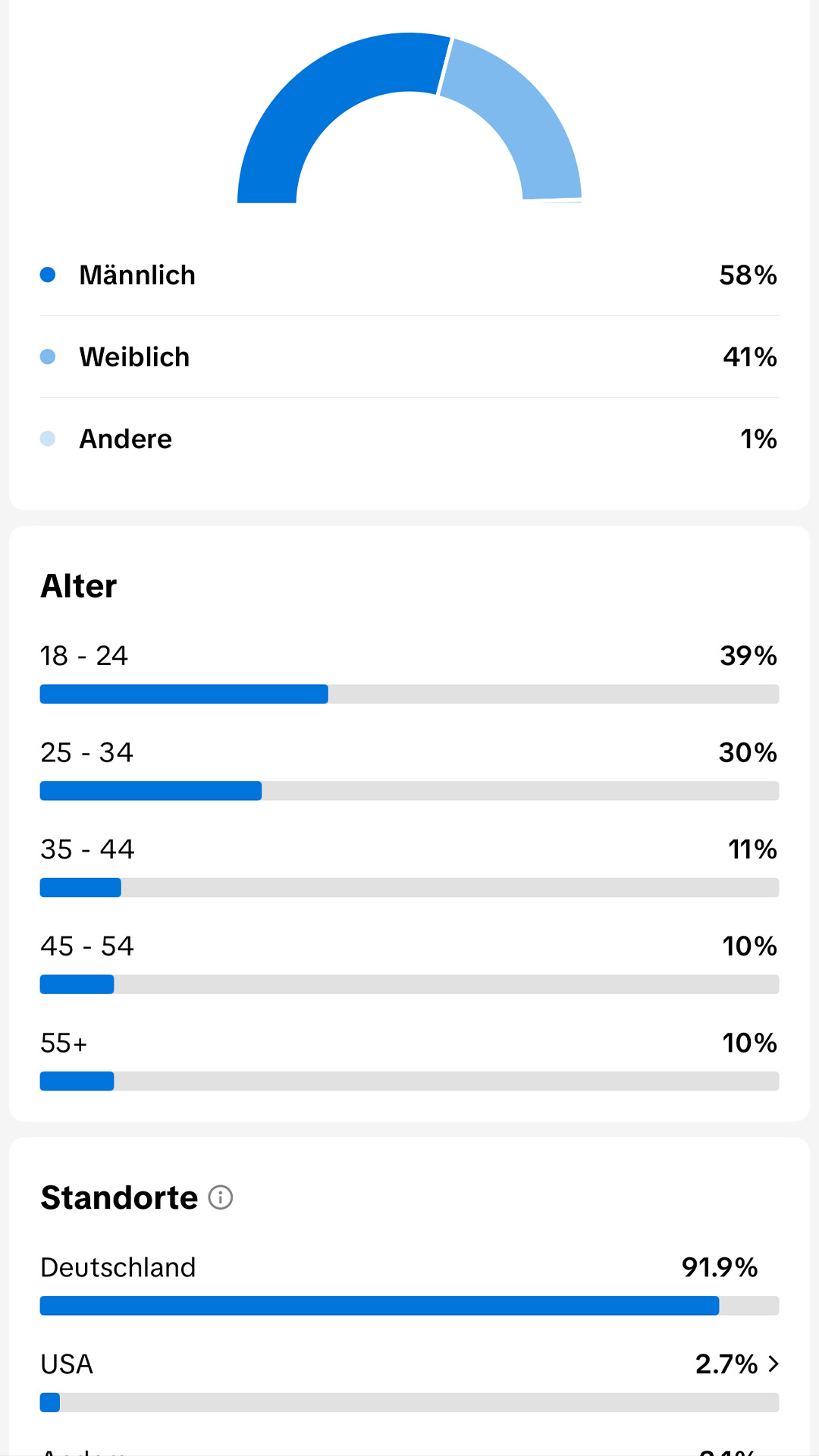Tap the Andere gender row

point(409,439)
